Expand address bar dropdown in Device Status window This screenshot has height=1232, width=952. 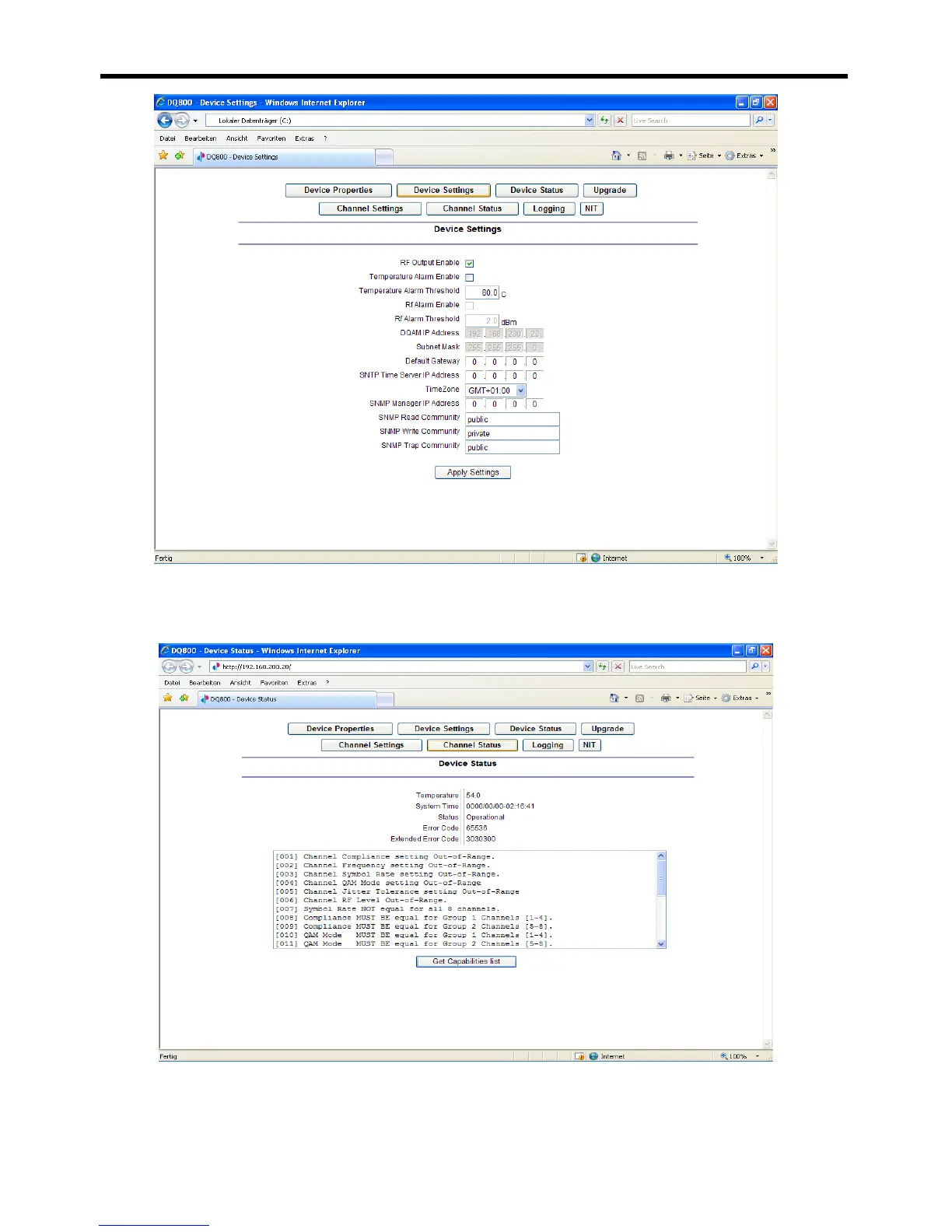[x=588, y=667]
